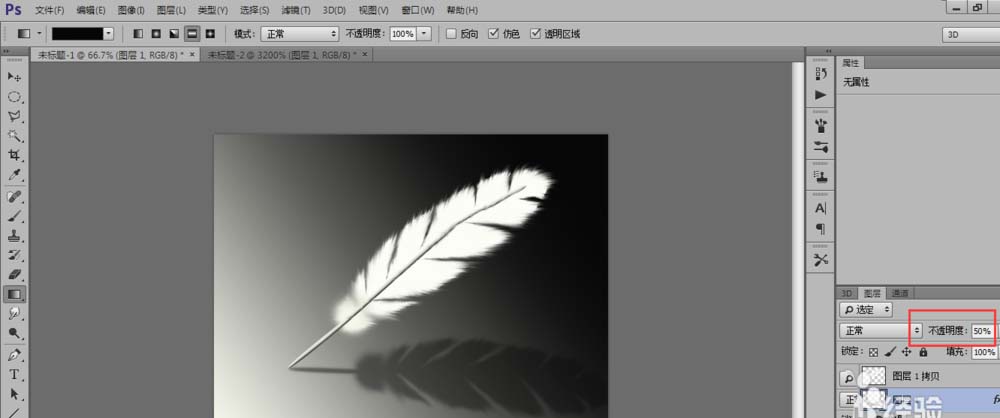This screenshot has width=1000, height=418.
Task: Open the 模式 blend mode dropdown in options bar
Action: [x=299, y=34]
